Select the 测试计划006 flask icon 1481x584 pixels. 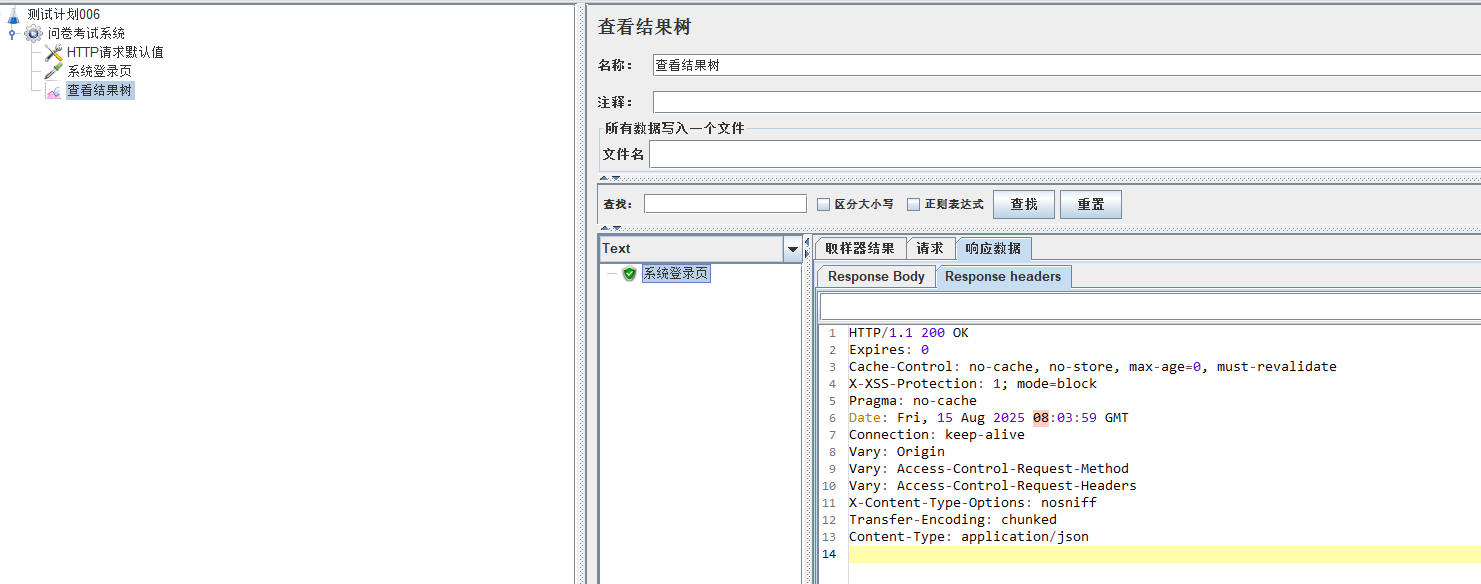[13, 14]
